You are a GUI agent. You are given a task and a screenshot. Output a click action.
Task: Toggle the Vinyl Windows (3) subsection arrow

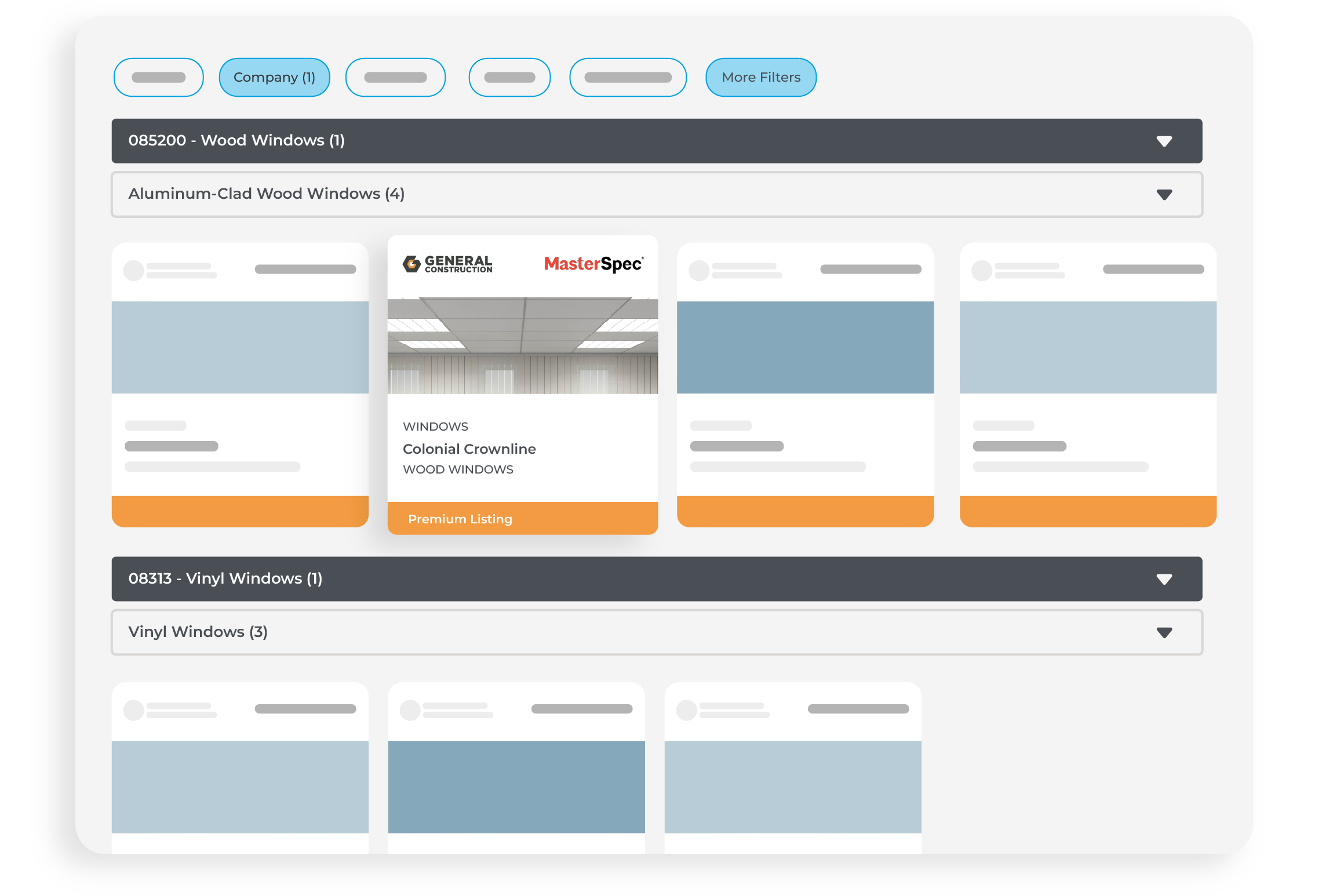[1164, 632]
